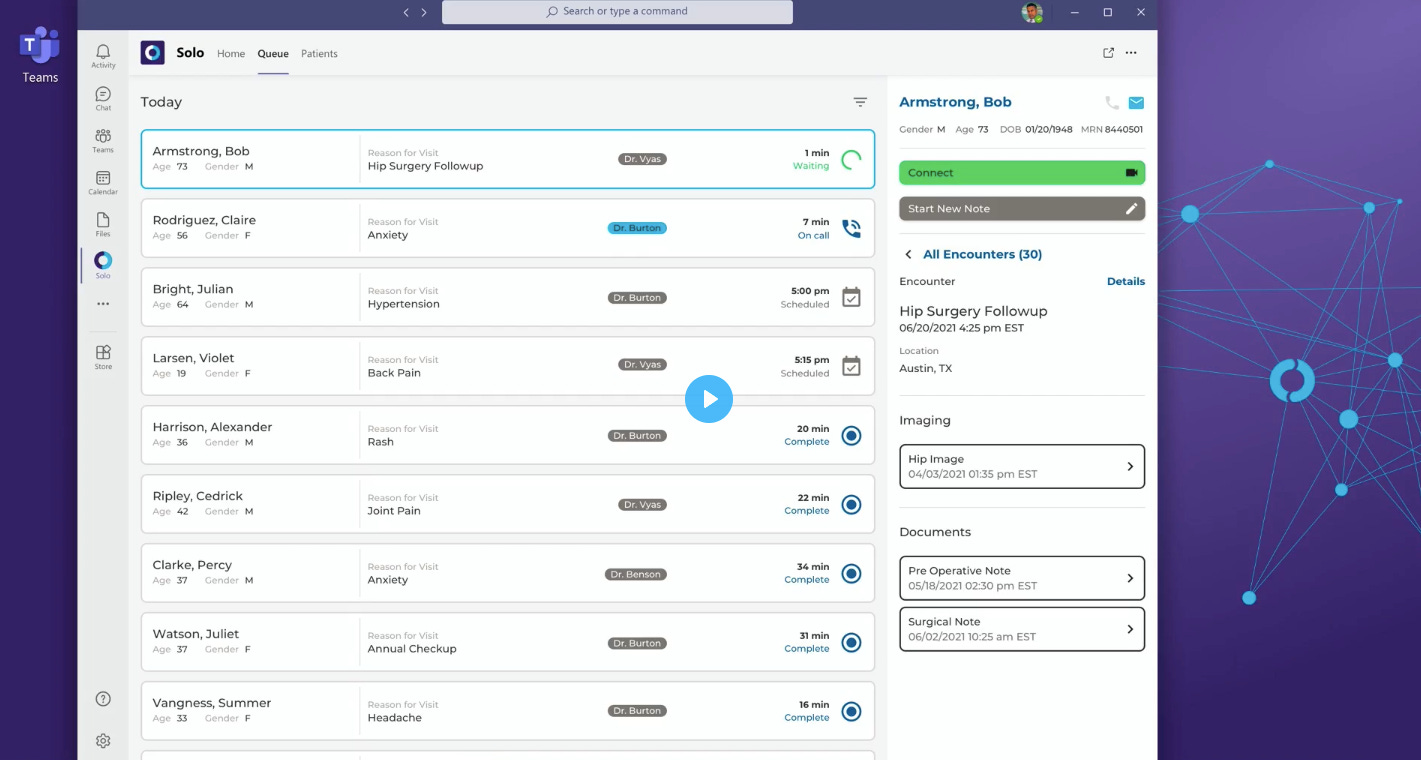Open the queue filter icon
1421x760 pixels.
860,102
